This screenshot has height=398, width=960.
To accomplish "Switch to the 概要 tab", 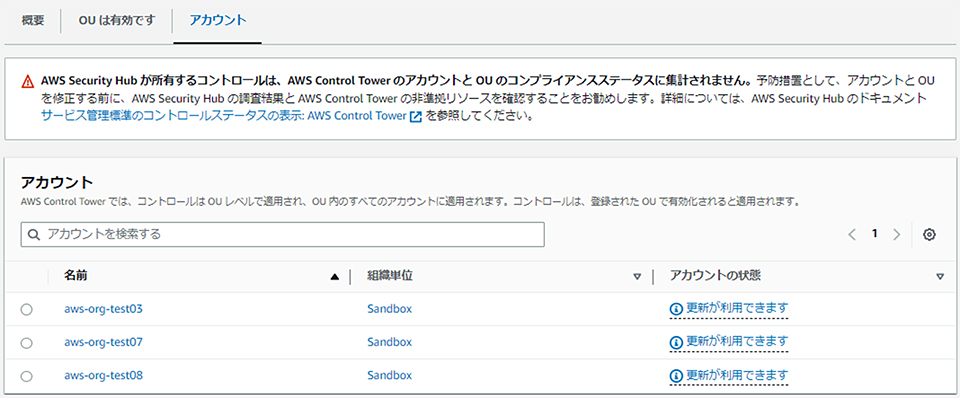I will click(x=33, y=20).
